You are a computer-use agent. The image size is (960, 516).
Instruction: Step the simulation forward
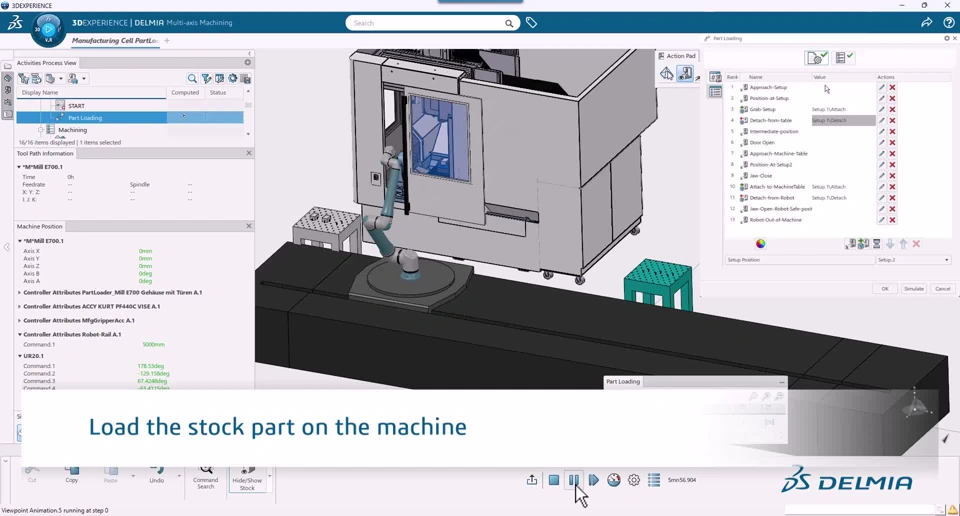pos(593,480)
